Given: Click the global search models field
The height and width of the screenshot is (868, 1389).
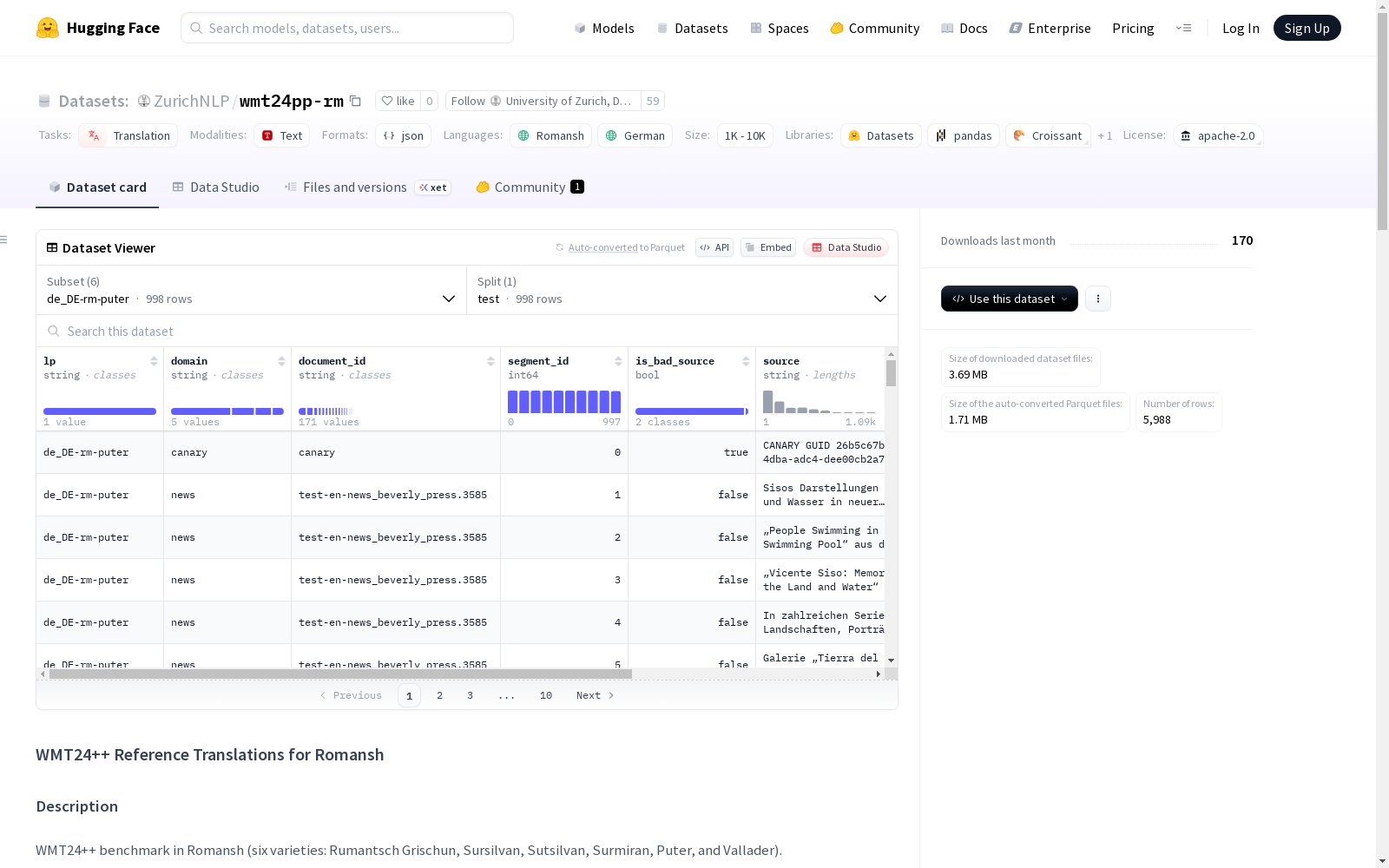Looking at the screenshot, I should [x=347, y=28].
